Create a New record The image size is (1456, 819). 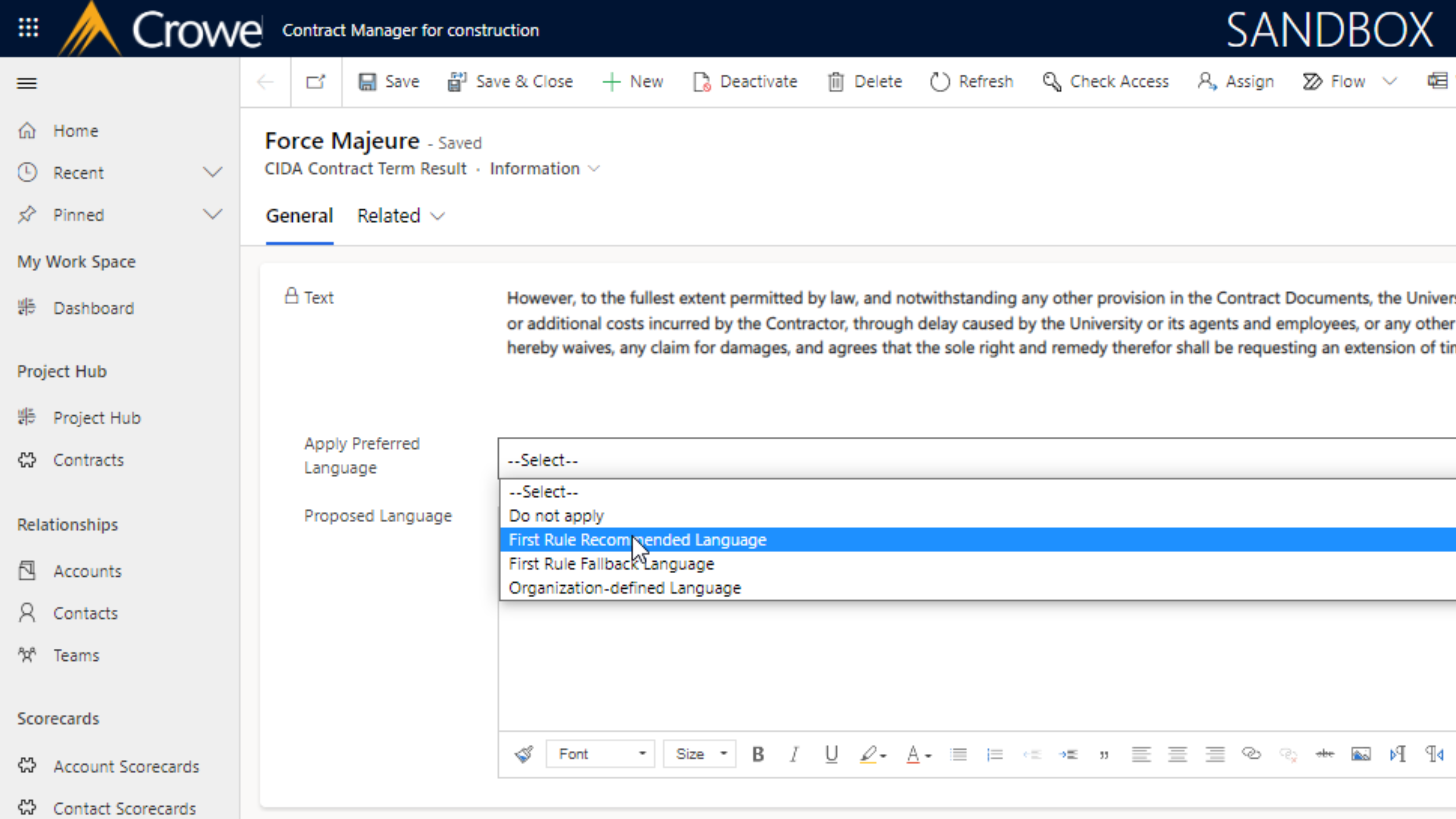click(633, 82)
